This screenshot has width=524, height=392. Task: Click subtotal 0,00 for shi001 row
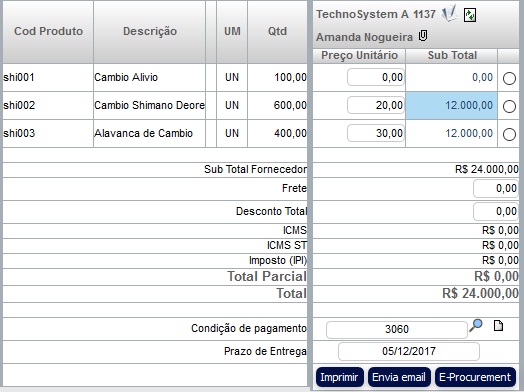[451, 78]
